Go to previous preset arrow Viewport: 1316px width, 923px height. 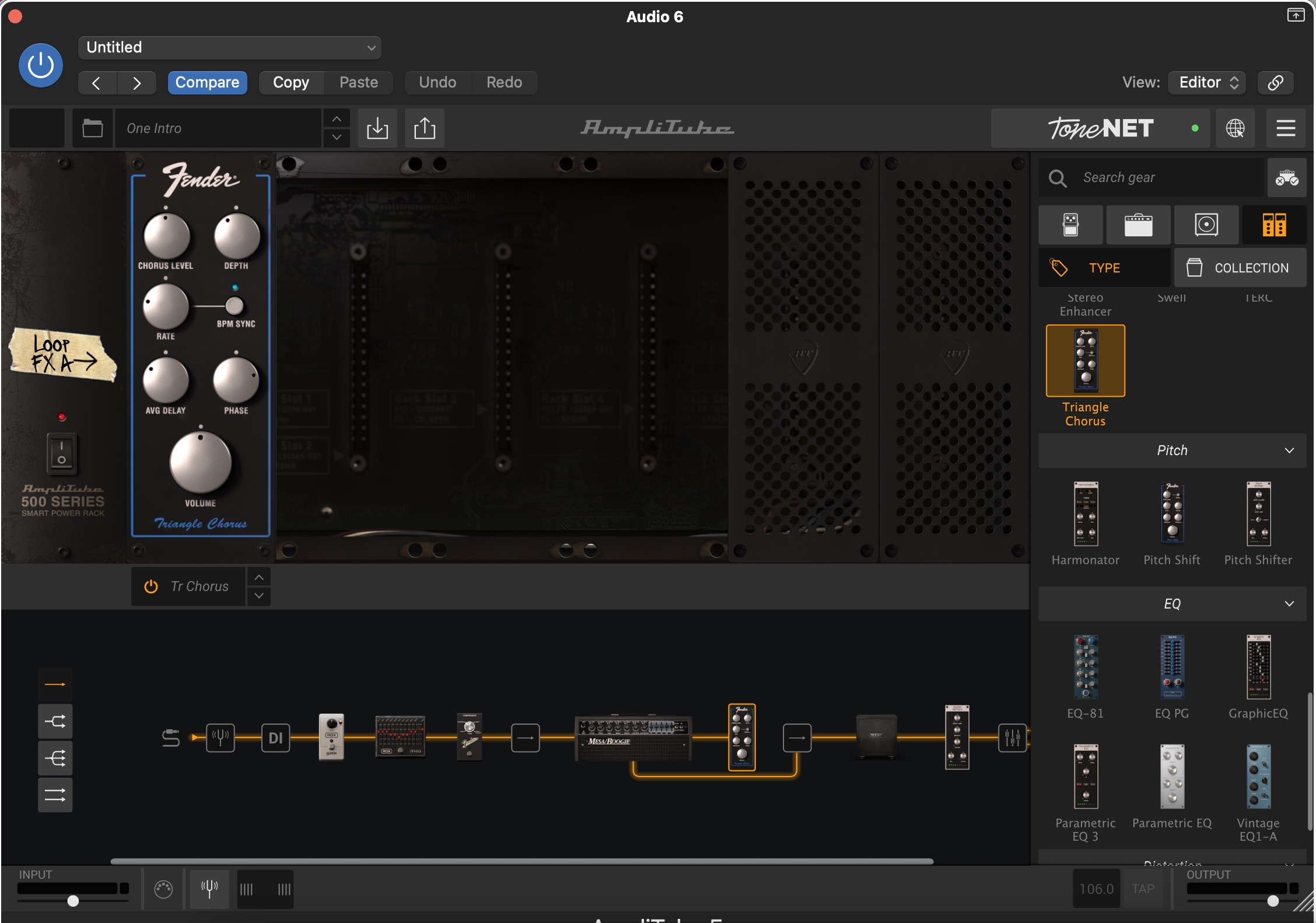(x=97, y=83)
